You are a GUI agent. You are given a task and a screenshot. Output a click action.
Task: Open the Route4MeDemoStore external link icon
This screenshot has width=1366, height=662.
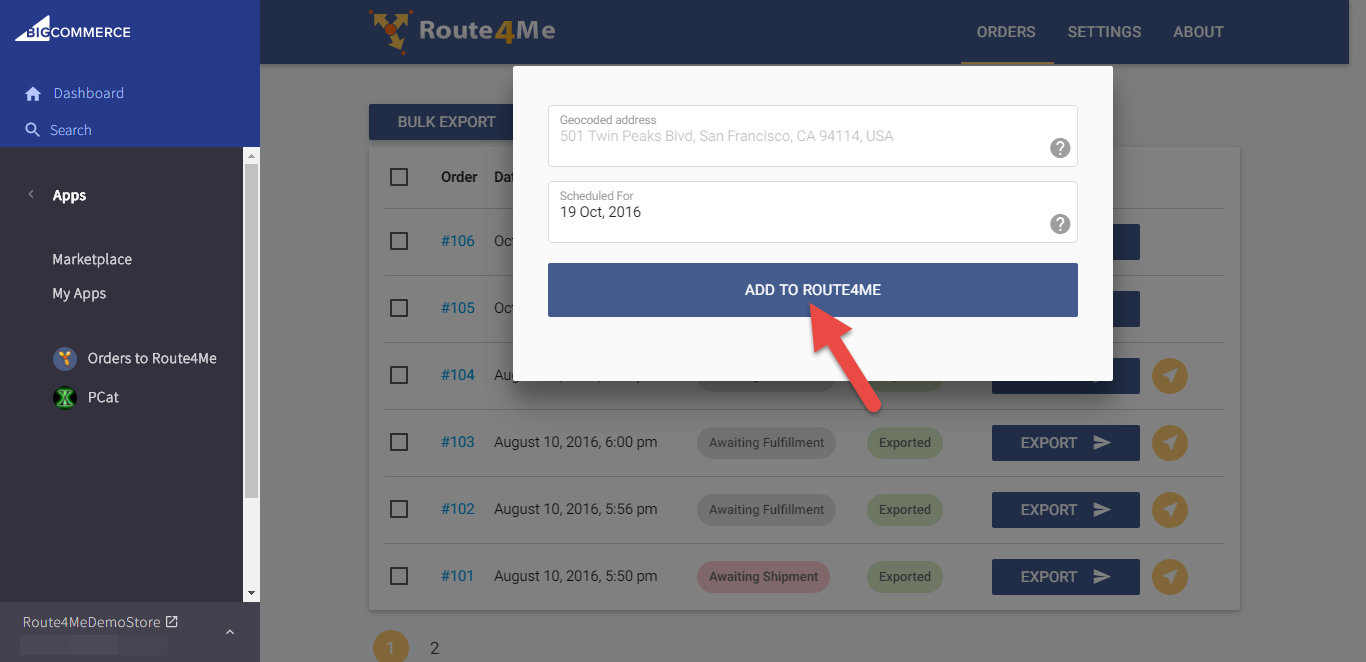coord(172,622)
